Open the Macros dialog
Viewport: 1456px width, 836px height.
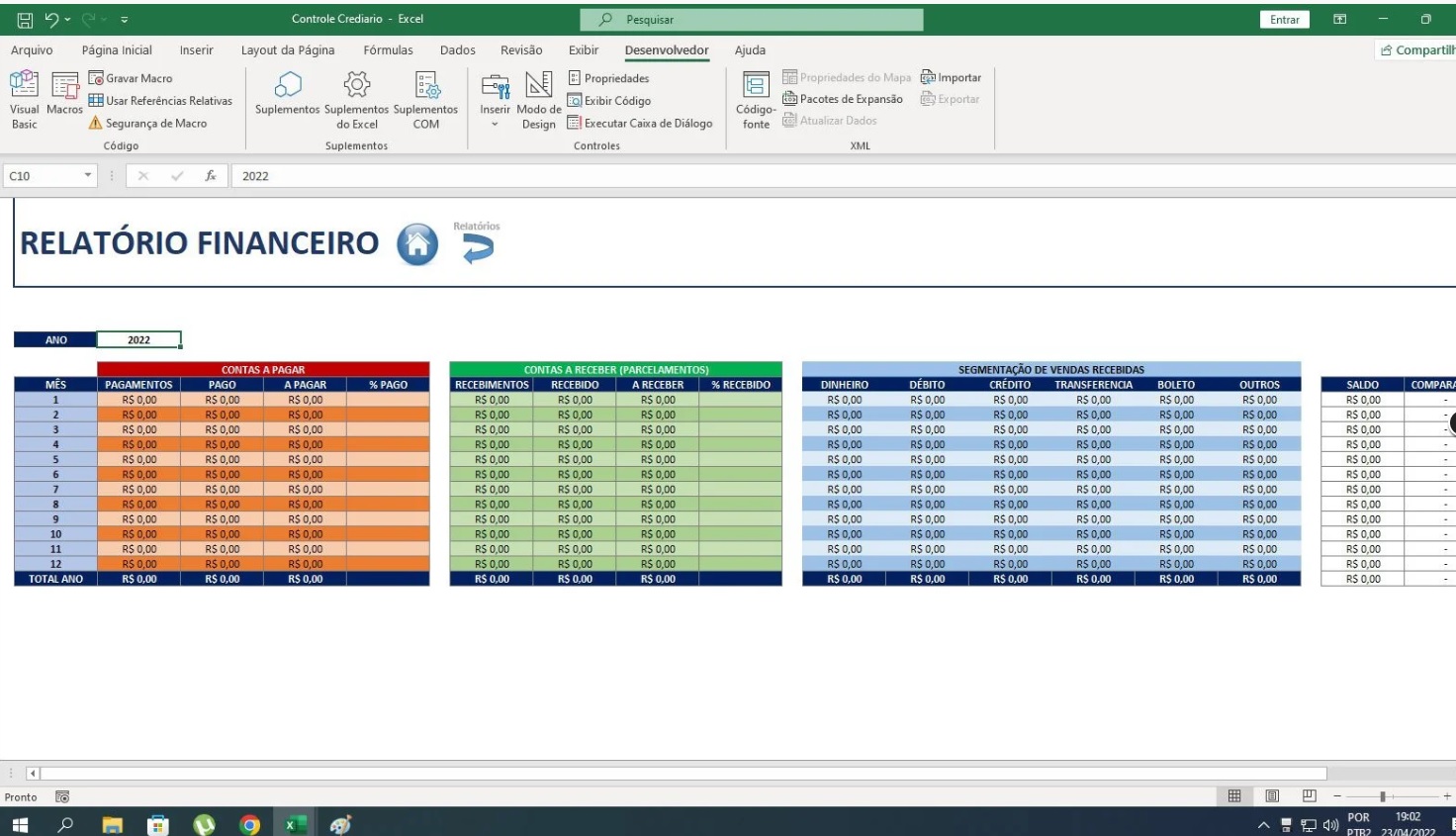[64, 95]
